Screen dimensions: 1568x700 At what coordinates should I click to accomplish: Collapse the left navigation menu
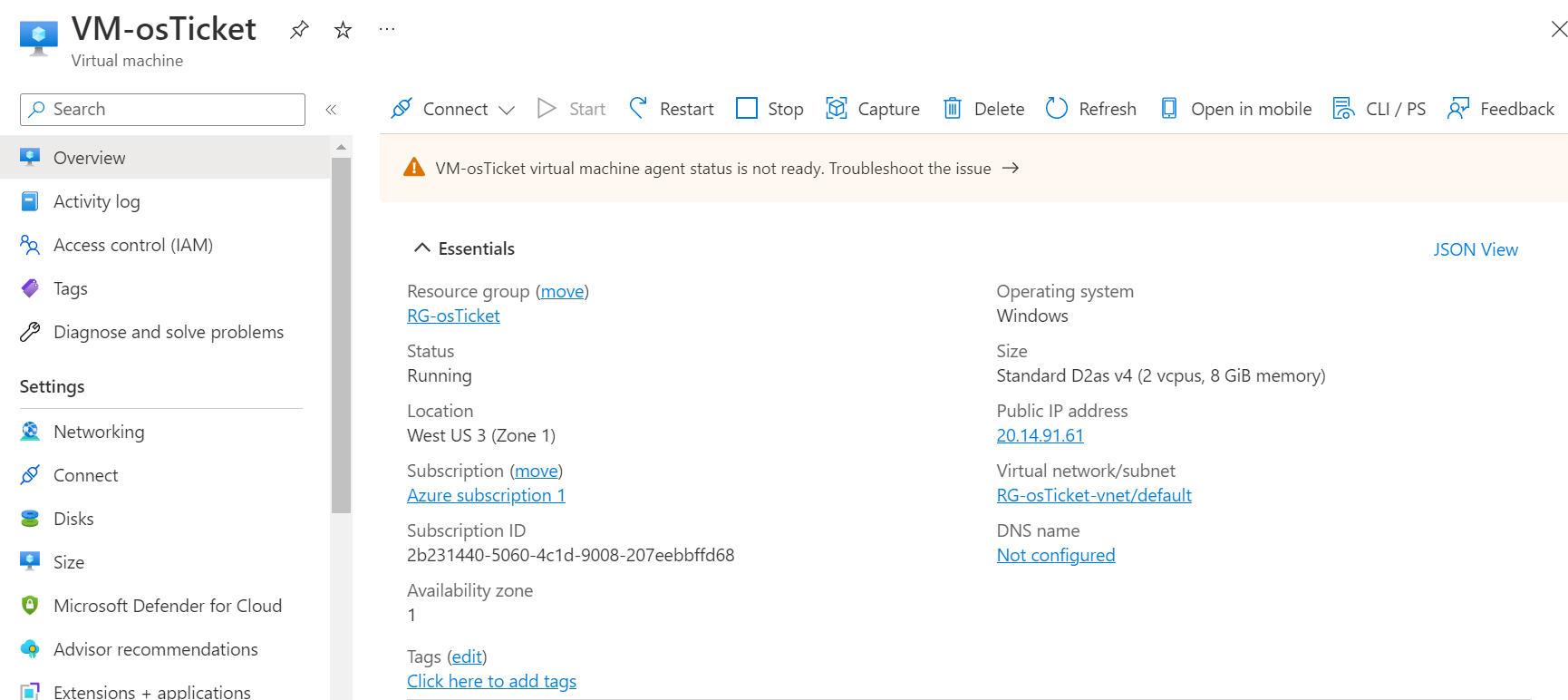click(331, 110)
